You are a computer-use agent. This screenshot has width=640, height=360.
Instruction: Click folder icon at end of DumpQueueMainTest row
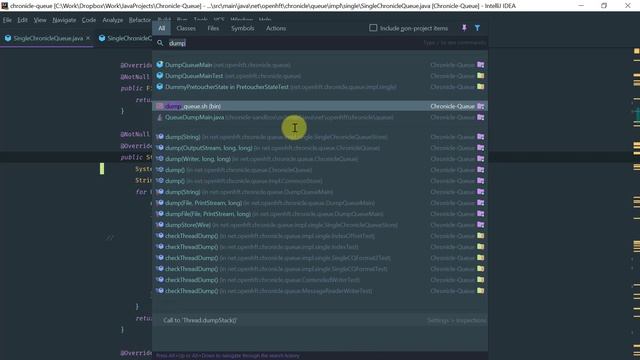pos(480,76)
